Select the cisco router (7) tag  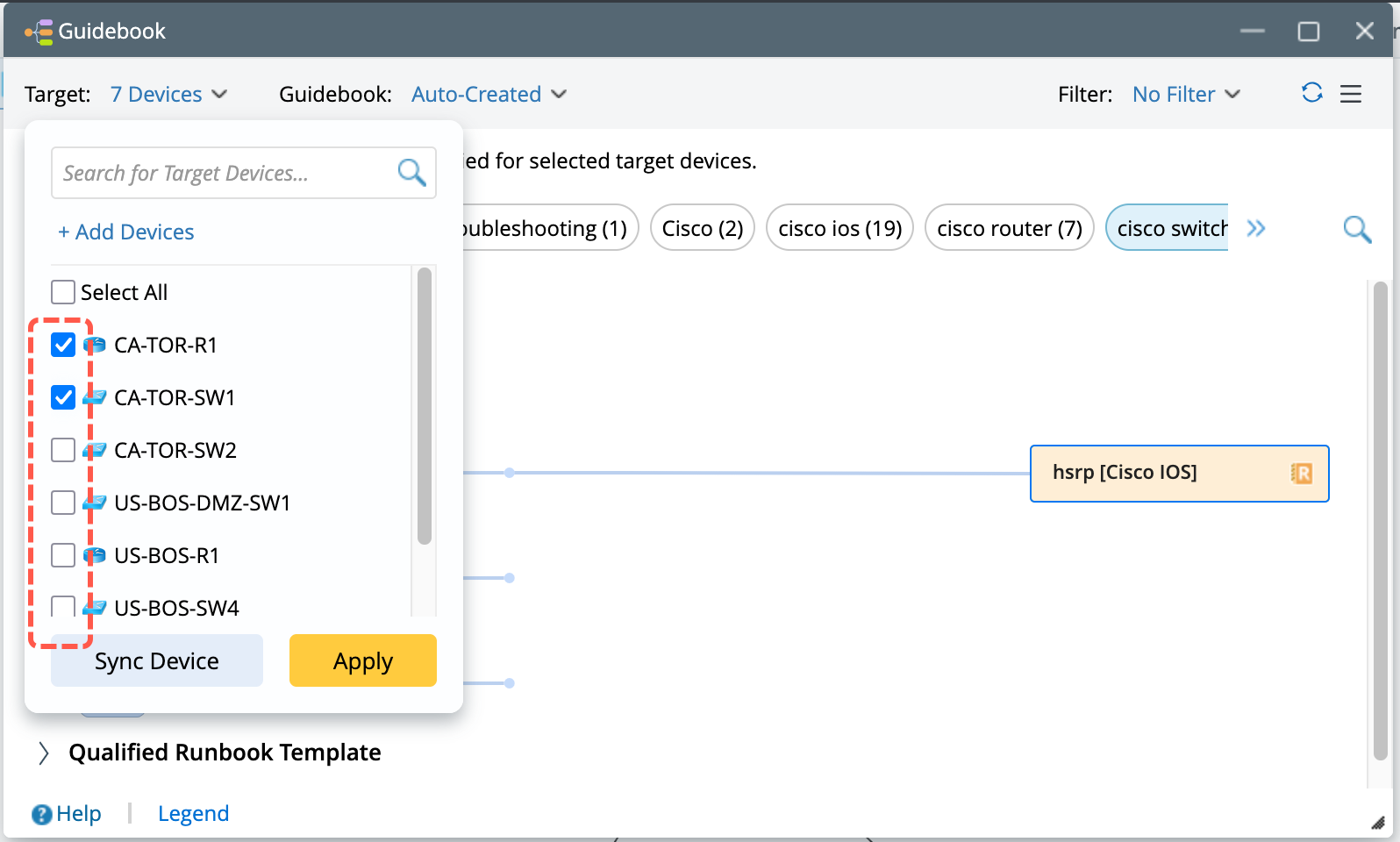point(1009,229)
